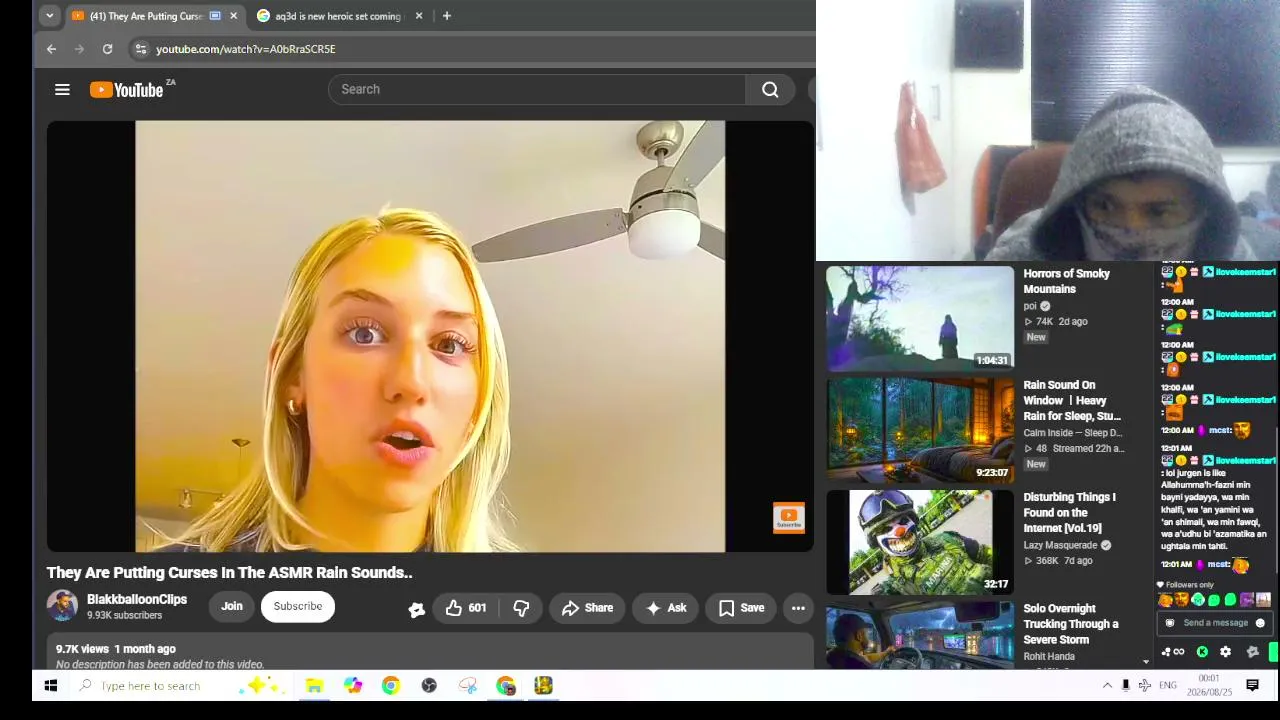Image resolution: width=1280 pixels, height=720 pixels.
Task: Open the Windows Start menu
Action: click(51, 686)
